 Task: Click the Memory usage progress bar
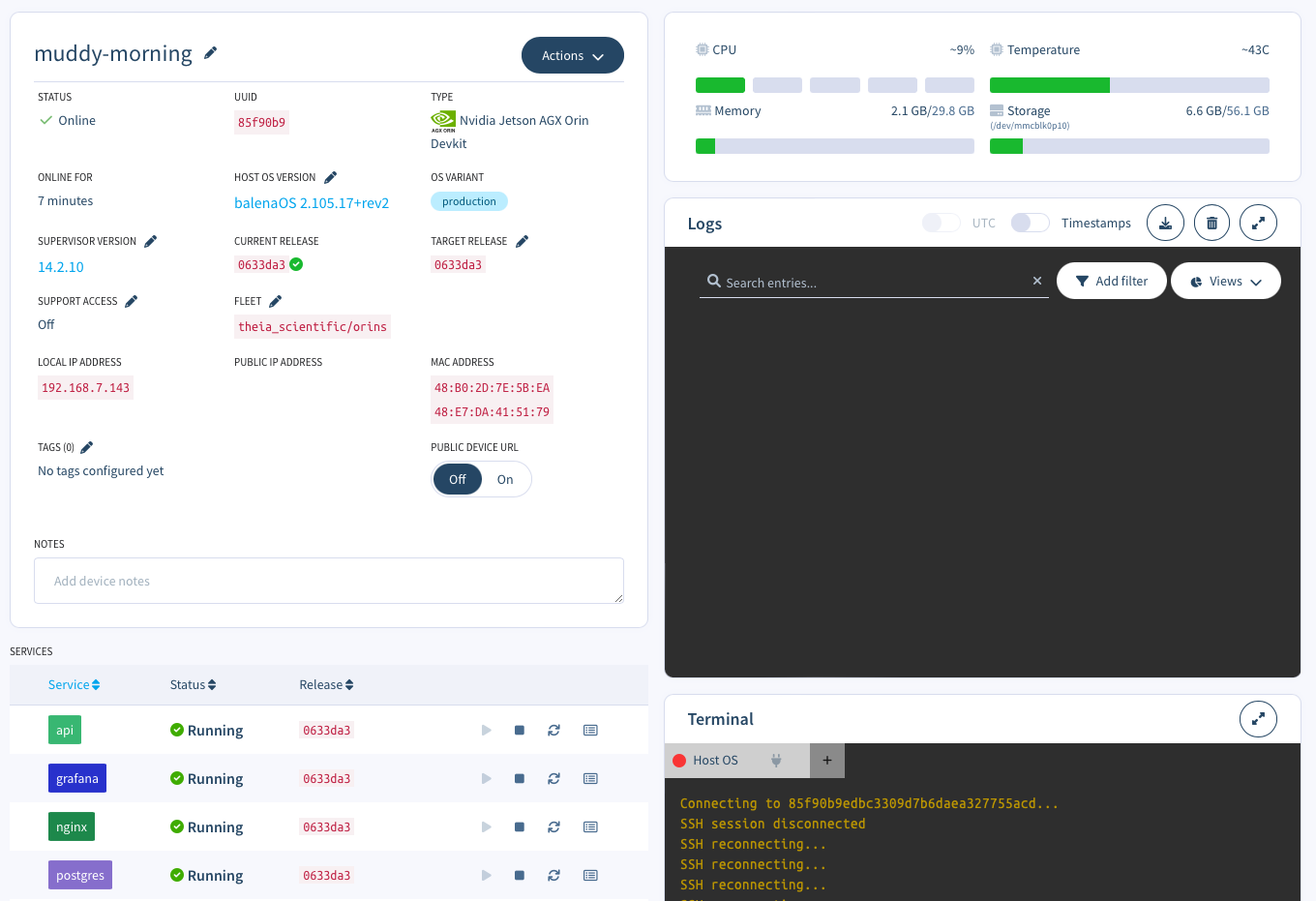(834, 145)
